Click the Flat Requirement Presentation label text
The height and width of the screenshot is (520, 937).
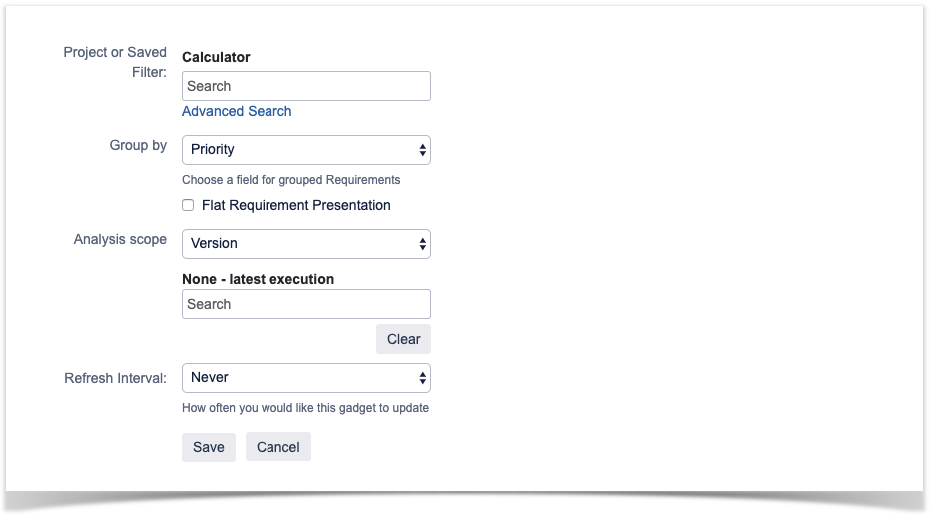click(x=296, y=206)
